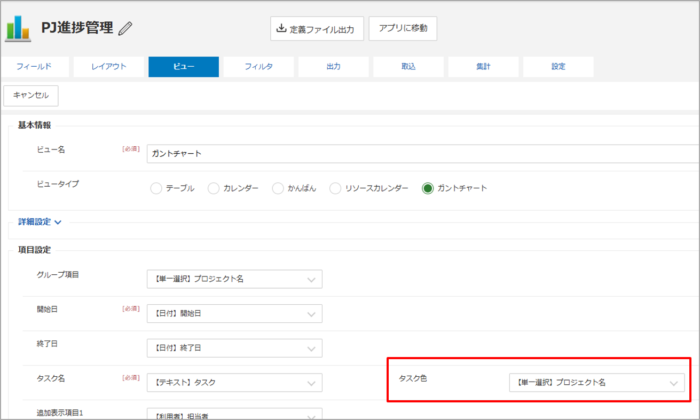Select the テーブル view type radio button
The width and height of the screenshot is (700, 420).
point(156,188)
